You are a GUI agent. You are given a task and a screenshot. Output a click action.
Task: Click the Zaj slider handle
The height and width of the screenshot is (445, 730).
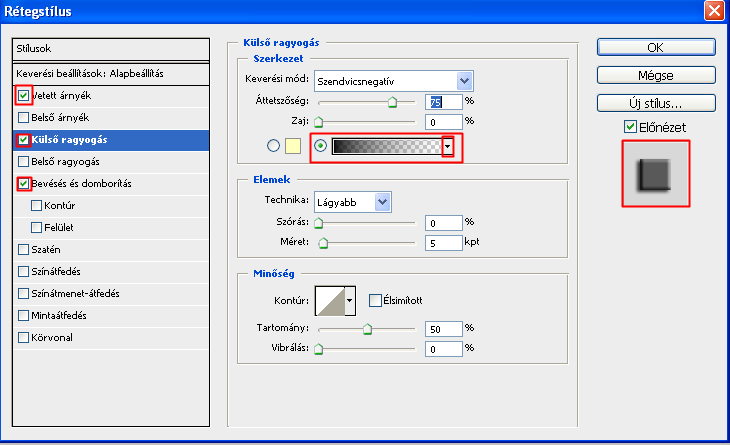pos(318,122)
